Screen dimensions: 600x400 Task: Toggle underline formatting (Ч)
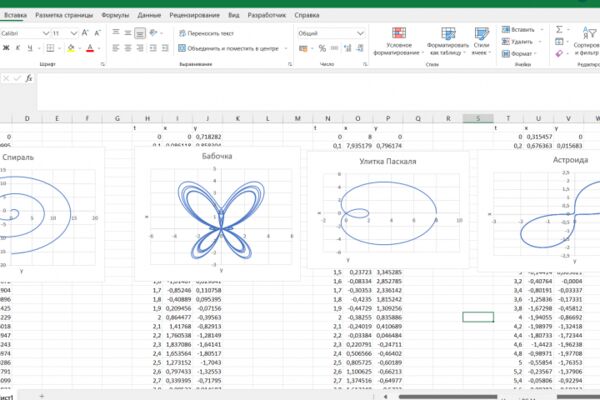[x=30, y=48]
